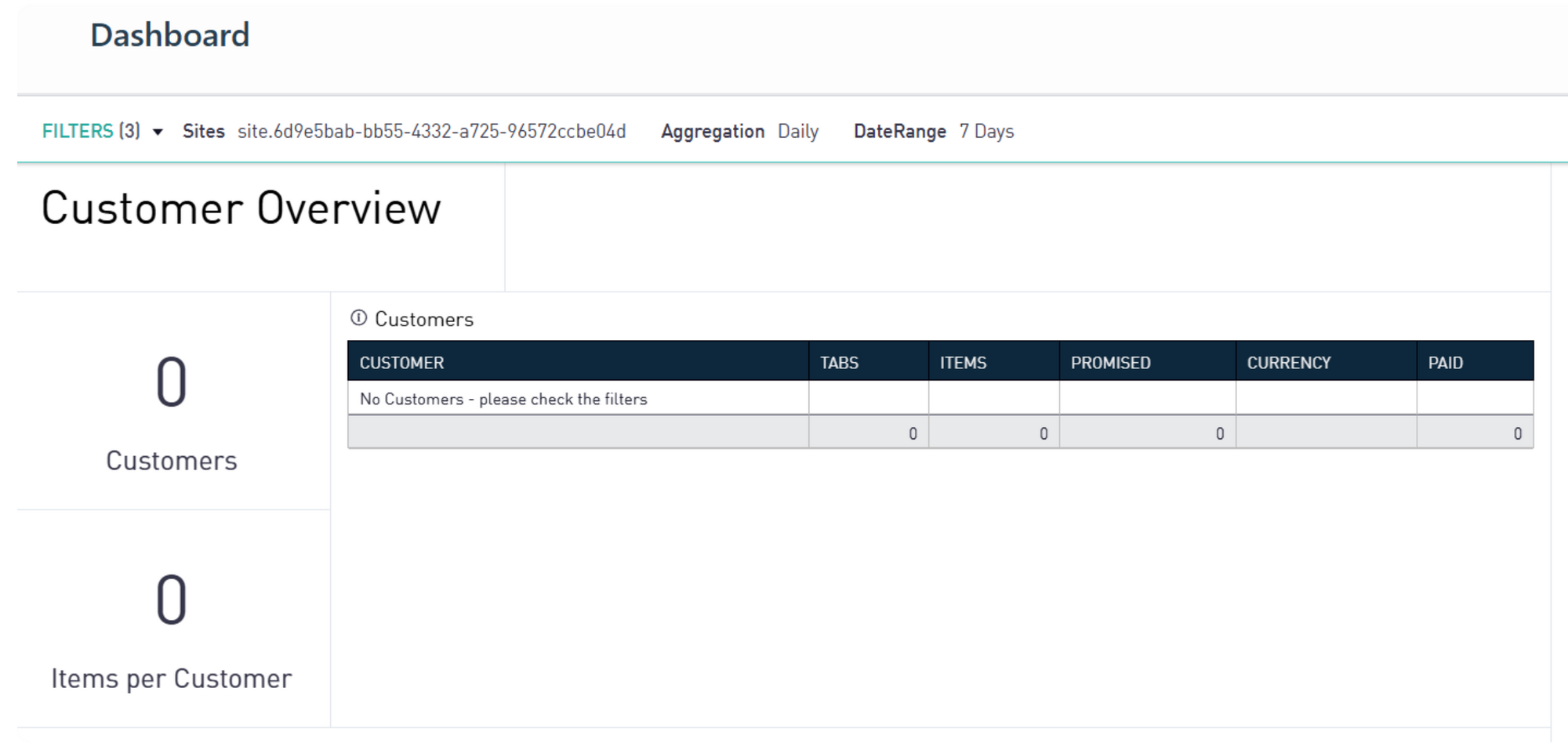Sort by the CUSTOMER column header
Viewport: 1568px width, 750px height.
[x=401, y=363]
